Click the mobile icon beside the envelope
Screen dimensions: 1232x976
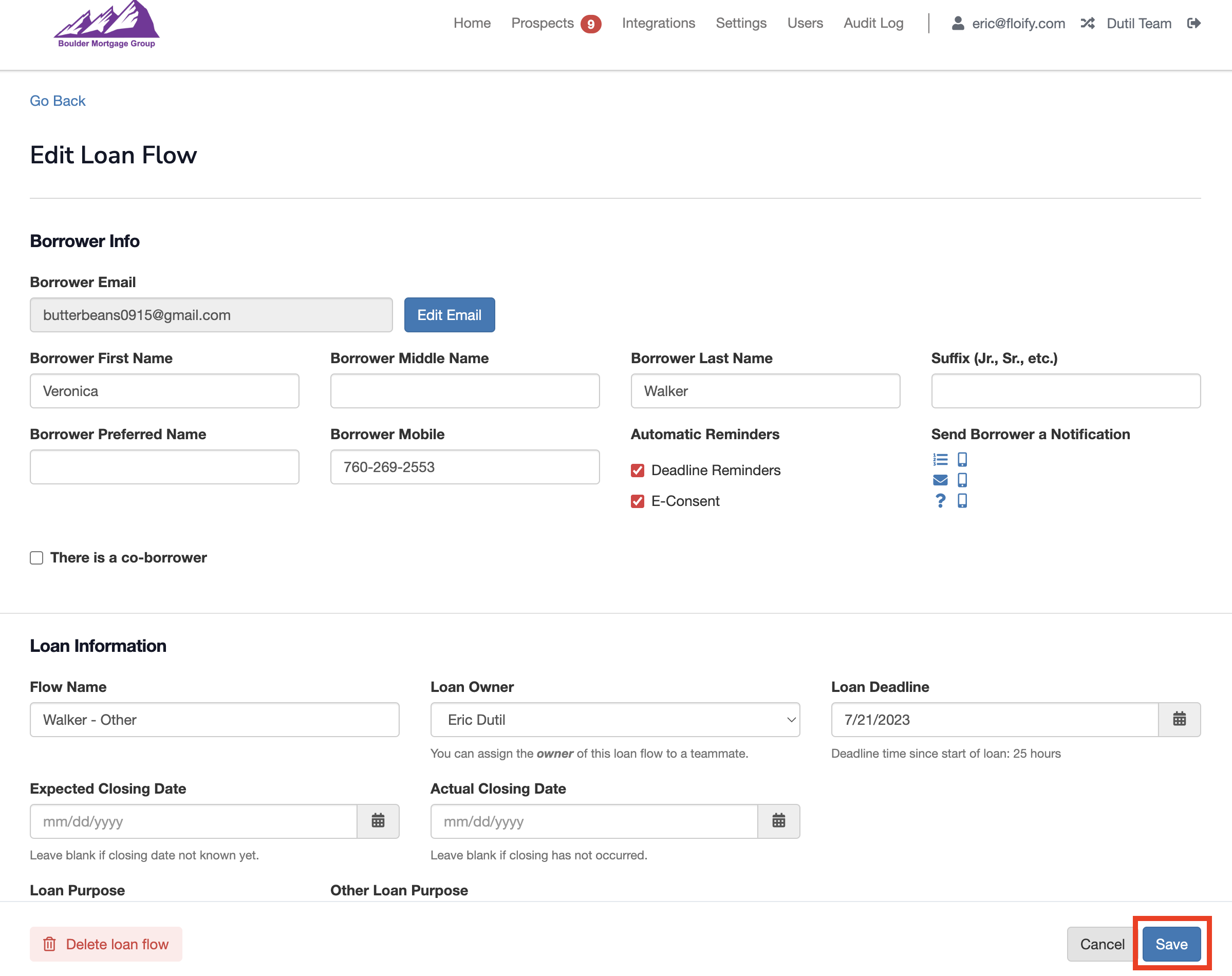coord(962,480)
